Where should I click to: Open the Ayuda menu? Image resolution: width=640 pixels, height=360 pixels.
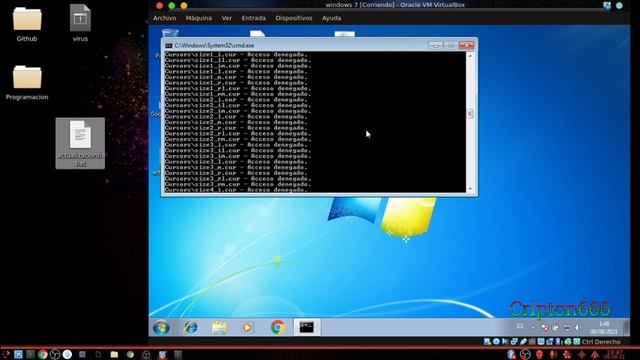pos(331,18)
